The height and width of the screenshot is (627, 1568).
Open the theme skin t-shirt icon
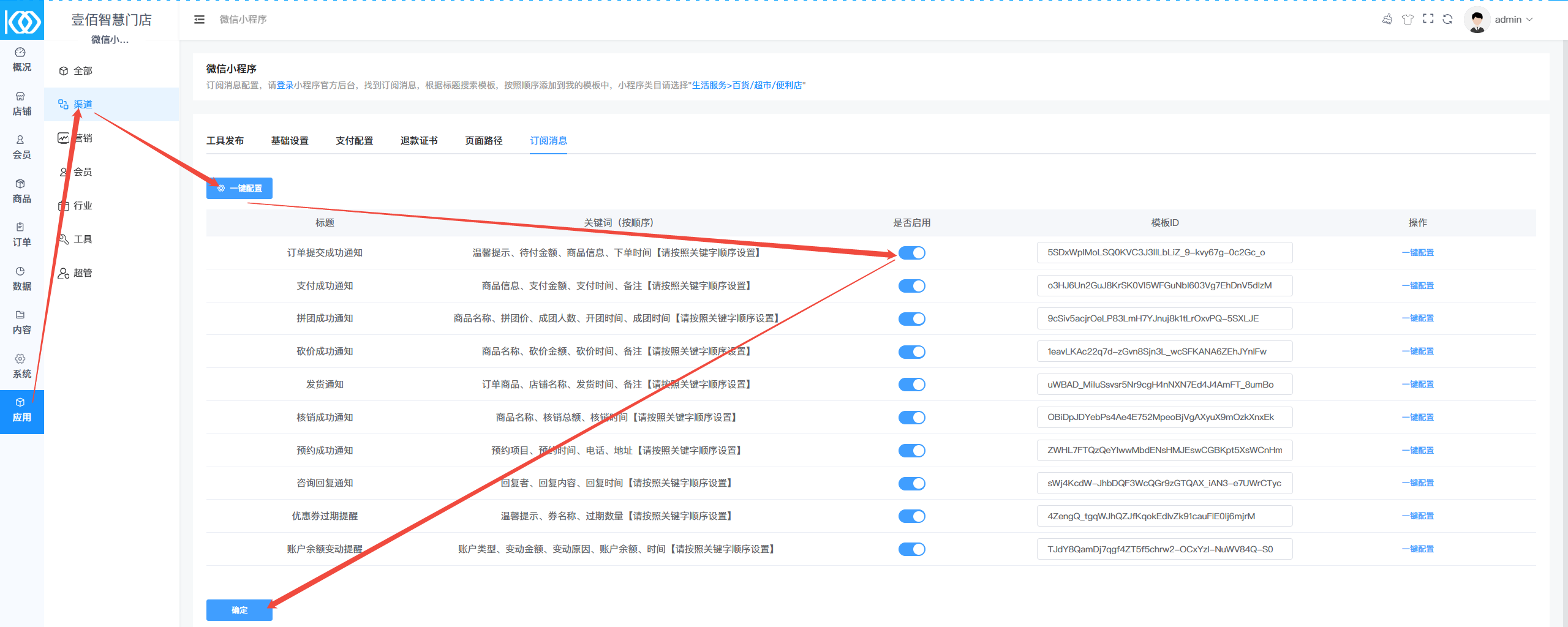coord(1408,20)
